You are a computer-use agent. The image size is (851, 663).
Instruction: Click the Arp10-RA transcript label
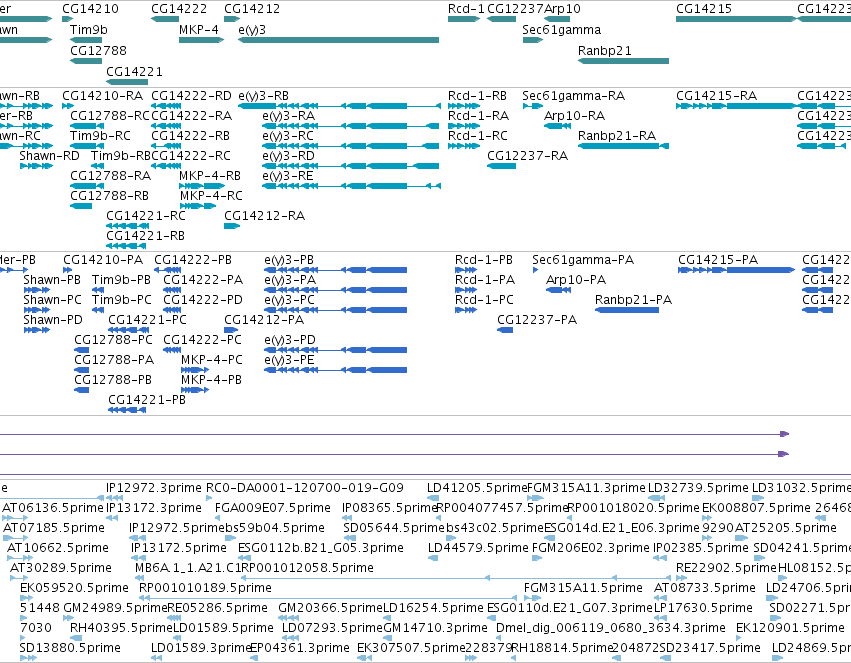coord(574,116)
